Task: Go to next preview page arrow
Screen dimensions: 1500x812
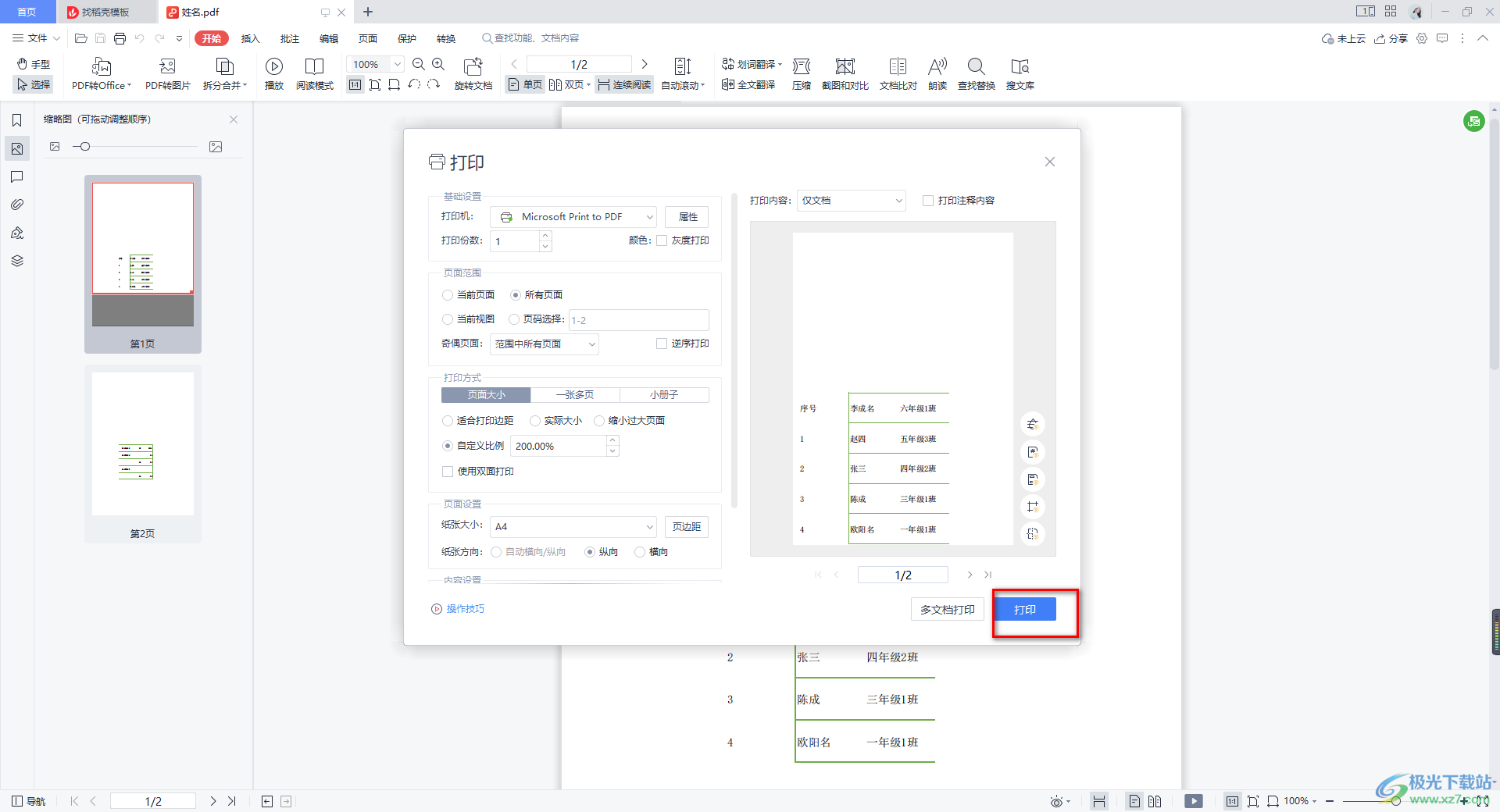Action: point(970,575)
